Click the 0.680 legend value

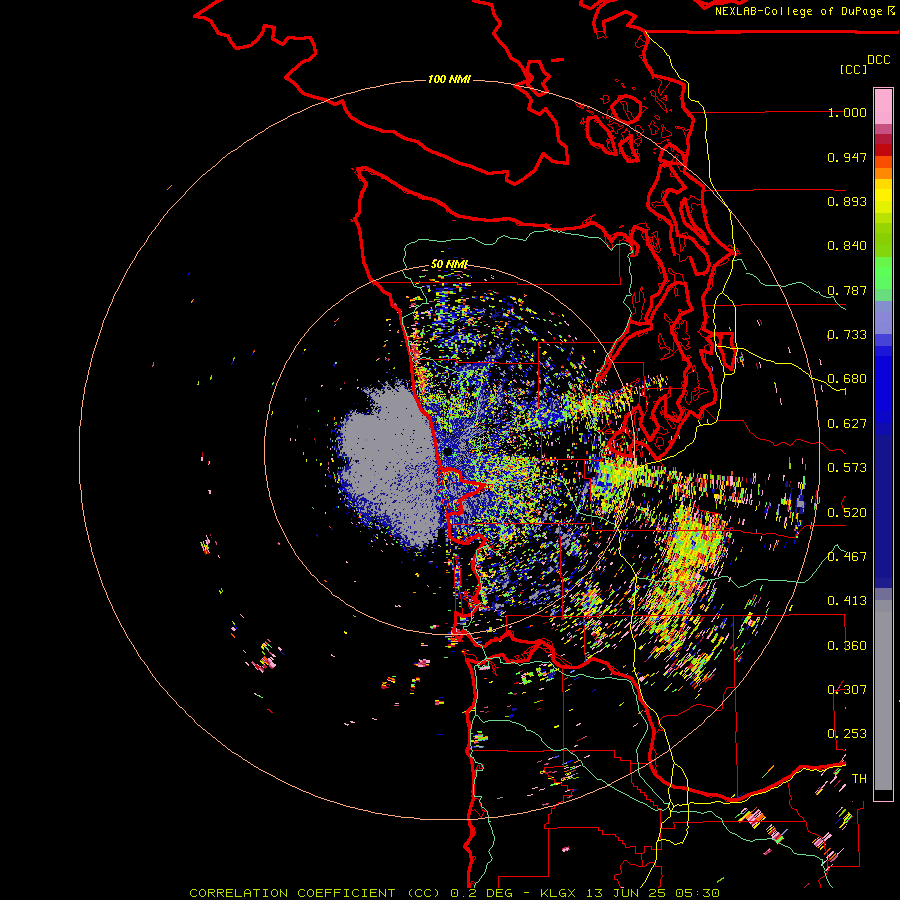[847, 379]
